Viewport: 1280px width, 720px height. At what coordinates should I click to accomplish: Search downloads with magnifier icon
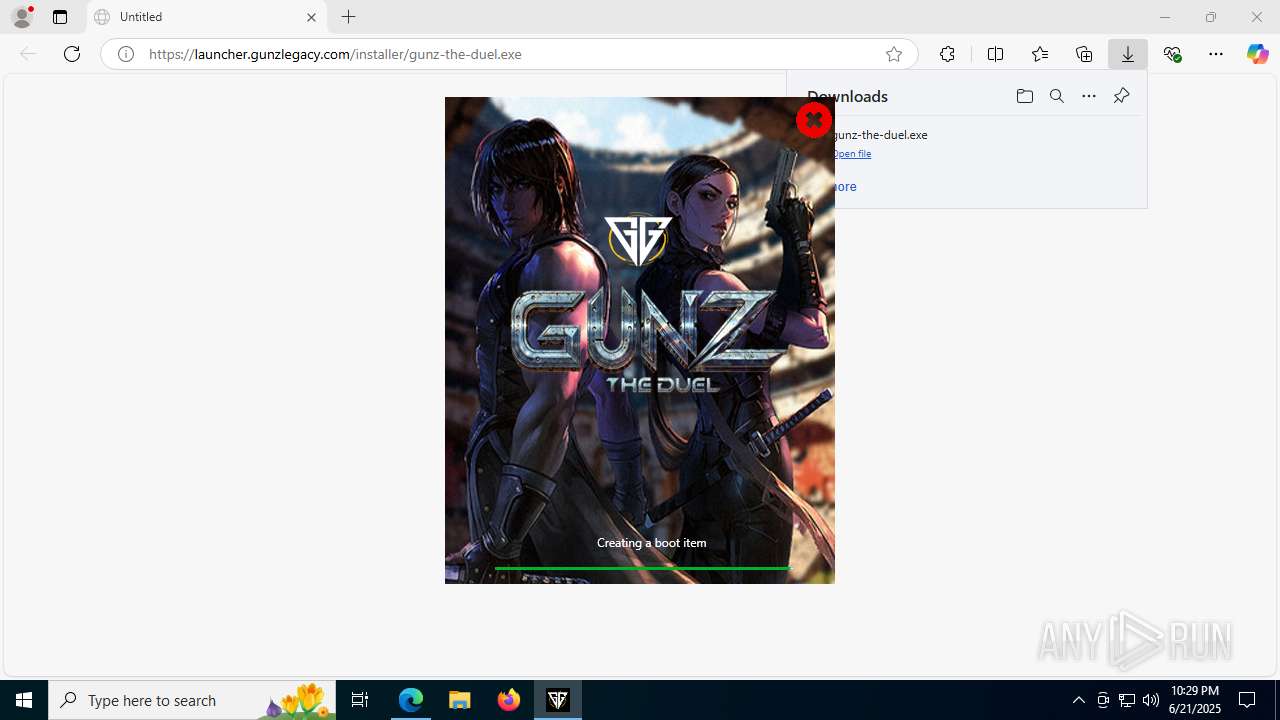click(x=1057, y=96)
